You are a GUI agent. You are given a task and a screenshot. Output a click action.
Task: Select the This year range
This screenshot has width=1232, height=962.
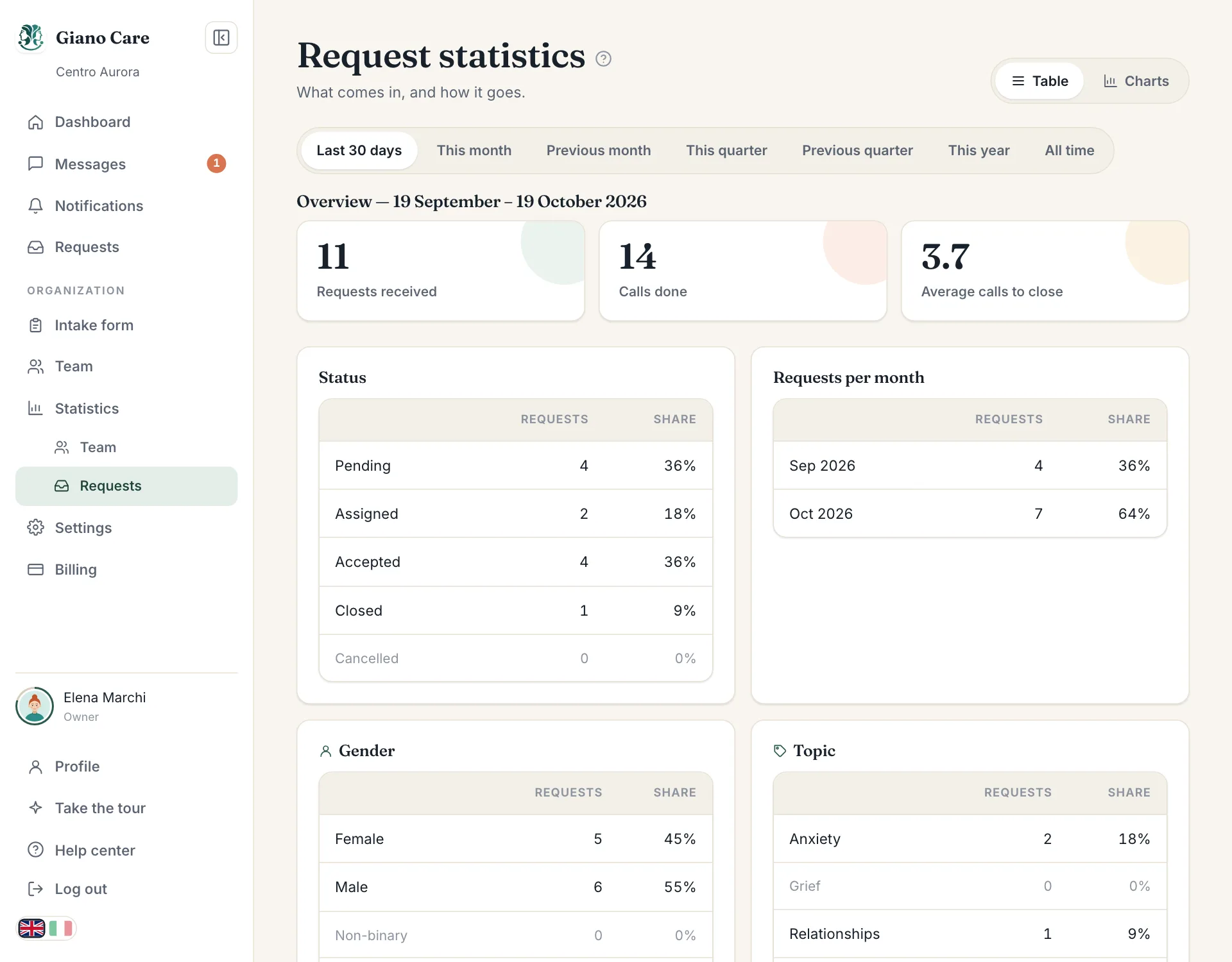[x=979, y=150]
